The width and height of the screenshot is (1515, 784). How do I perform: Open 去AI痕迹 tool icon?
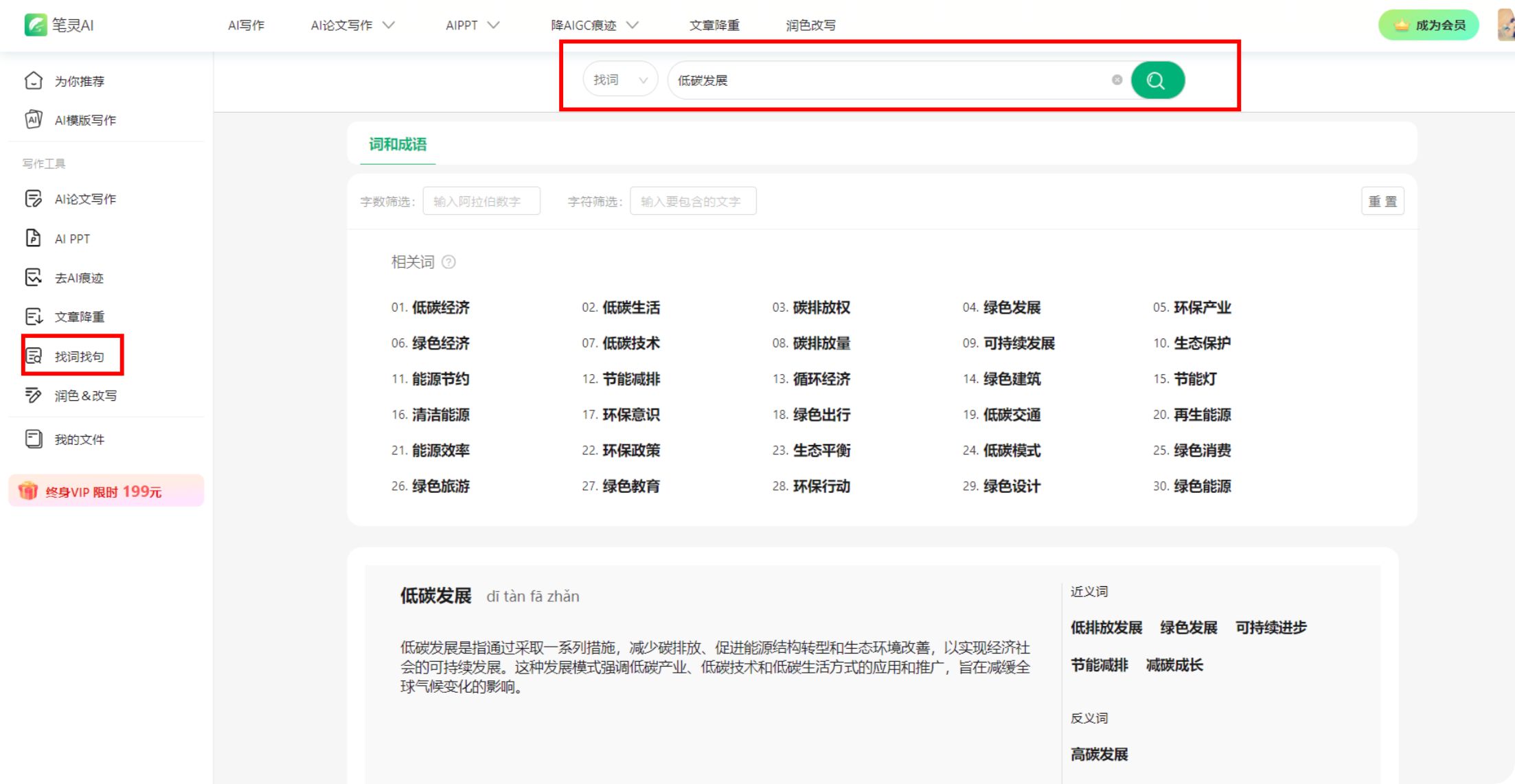[33, 277]
